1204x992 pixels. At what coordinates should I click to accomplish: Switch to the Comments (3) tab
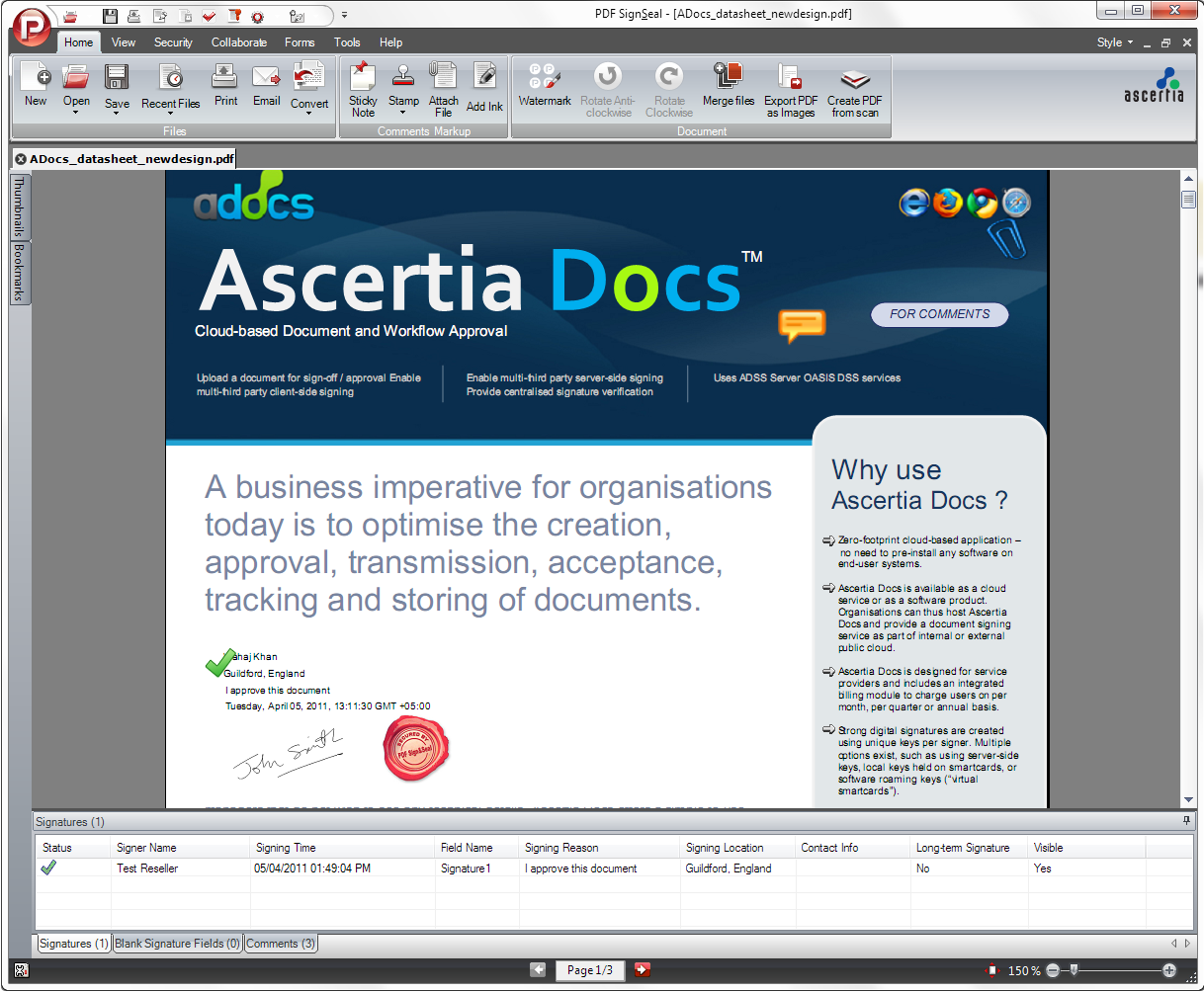tap(282, 944)
